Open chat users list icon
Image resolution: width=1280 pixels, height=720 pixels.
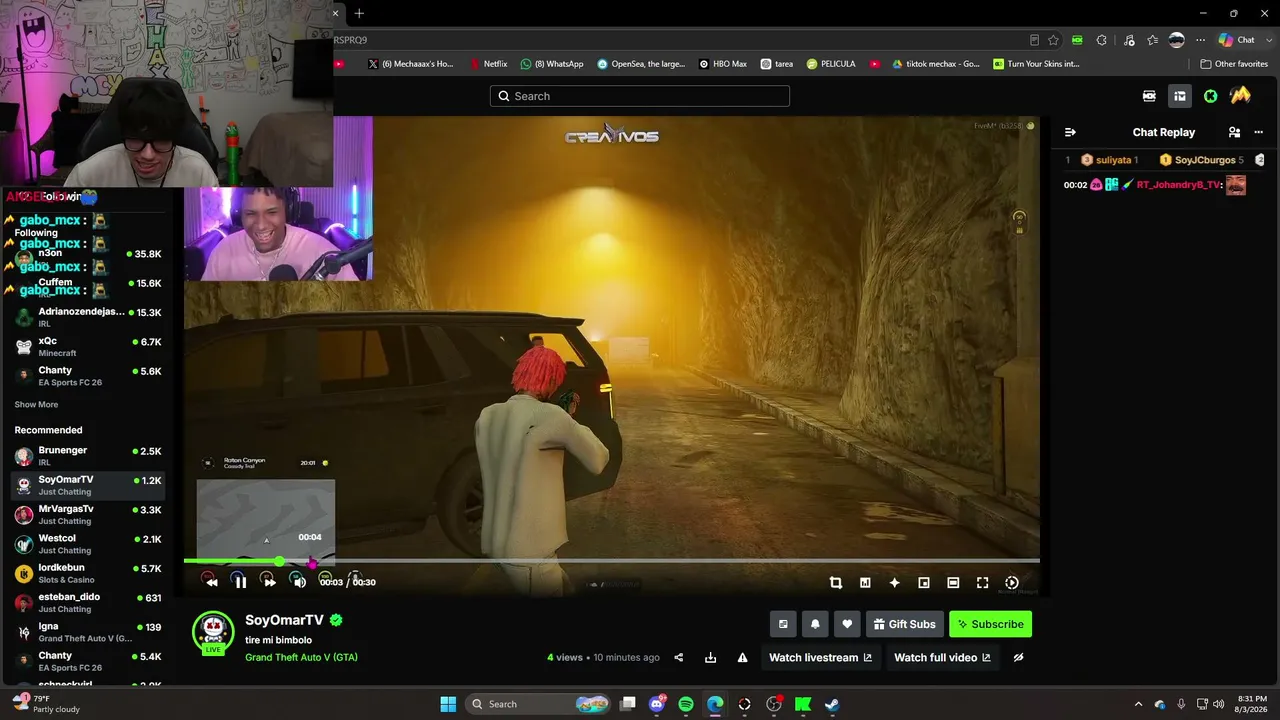point(1234,132)
